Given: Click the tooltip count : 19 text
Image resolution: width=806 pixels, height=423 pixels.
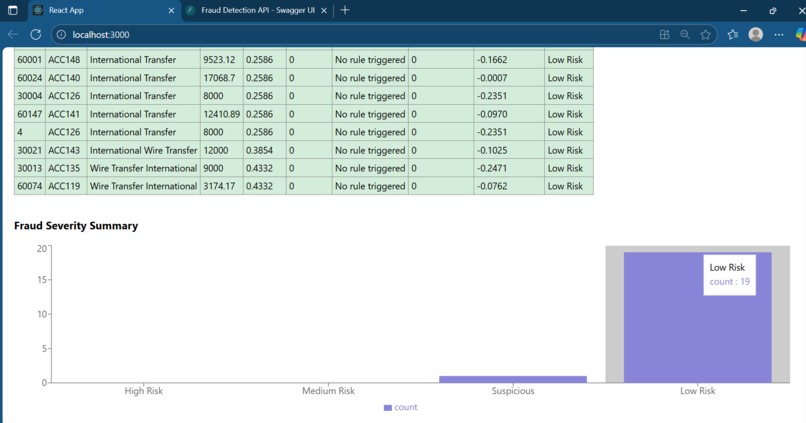Looking at the screenshot, I should (x=729, y=282).
